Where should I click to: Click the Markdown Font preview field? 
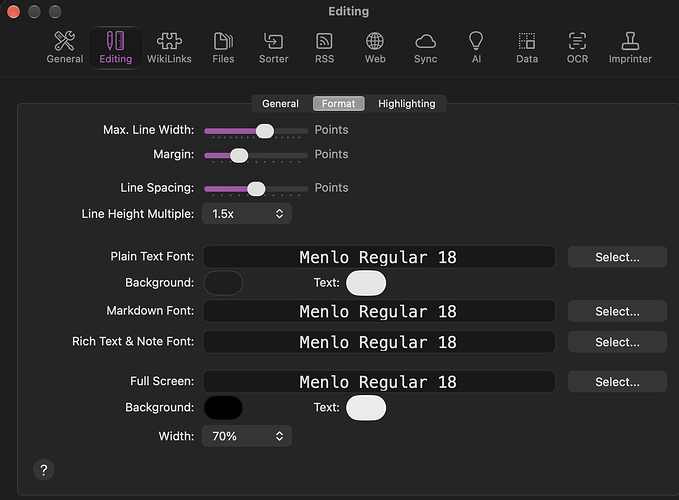tap(379, 311)
